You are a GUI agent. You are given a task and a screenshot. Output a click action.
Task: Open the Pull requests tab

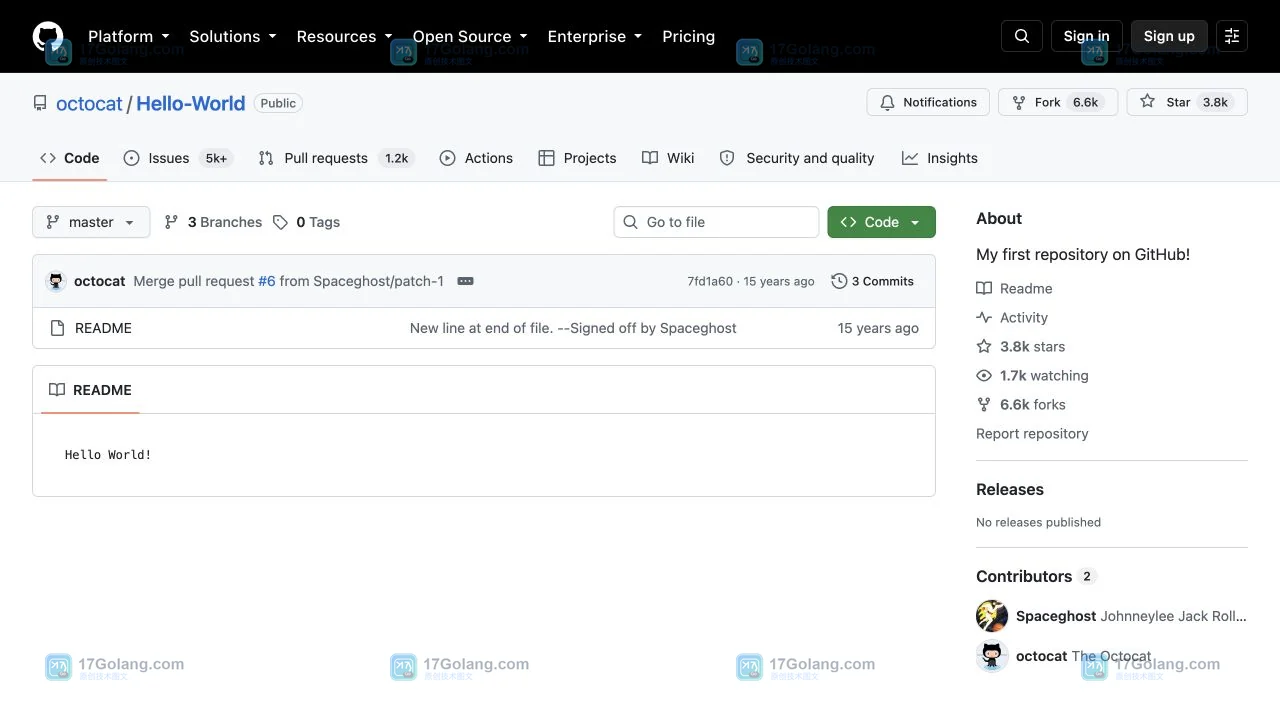[335, 158]
